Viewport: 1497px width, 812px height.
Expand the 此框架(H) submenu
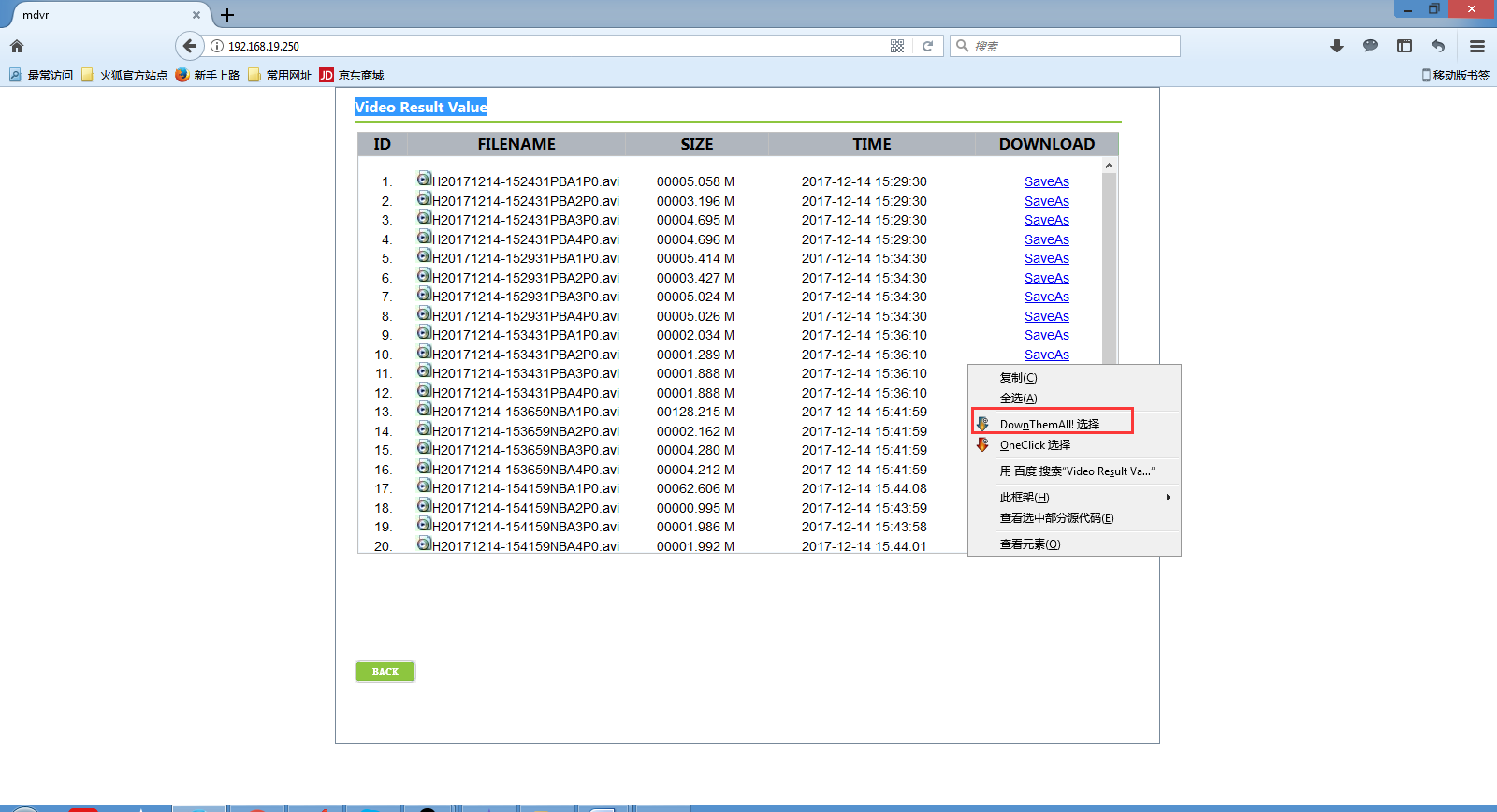tap(1074, 498)
